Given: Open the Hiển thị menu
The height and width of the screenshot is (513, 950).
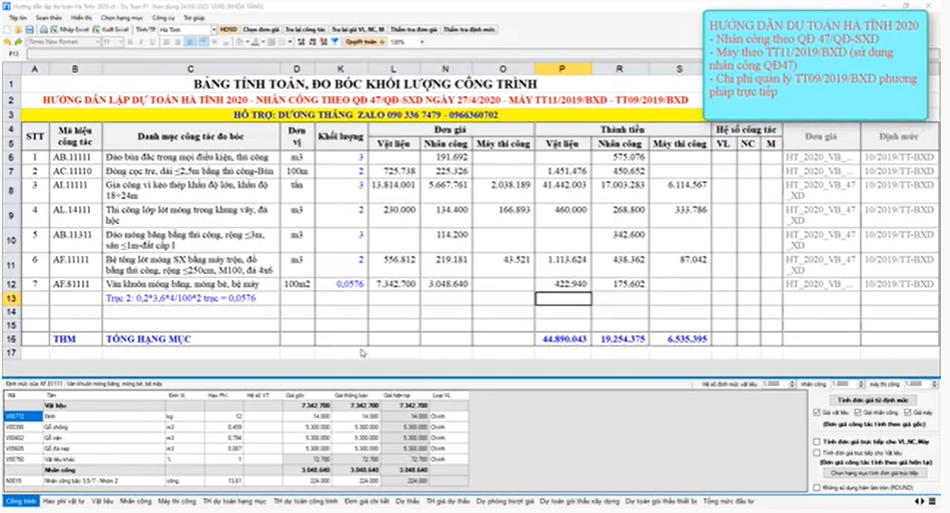Looking at the screenshot, I should 81,18.
